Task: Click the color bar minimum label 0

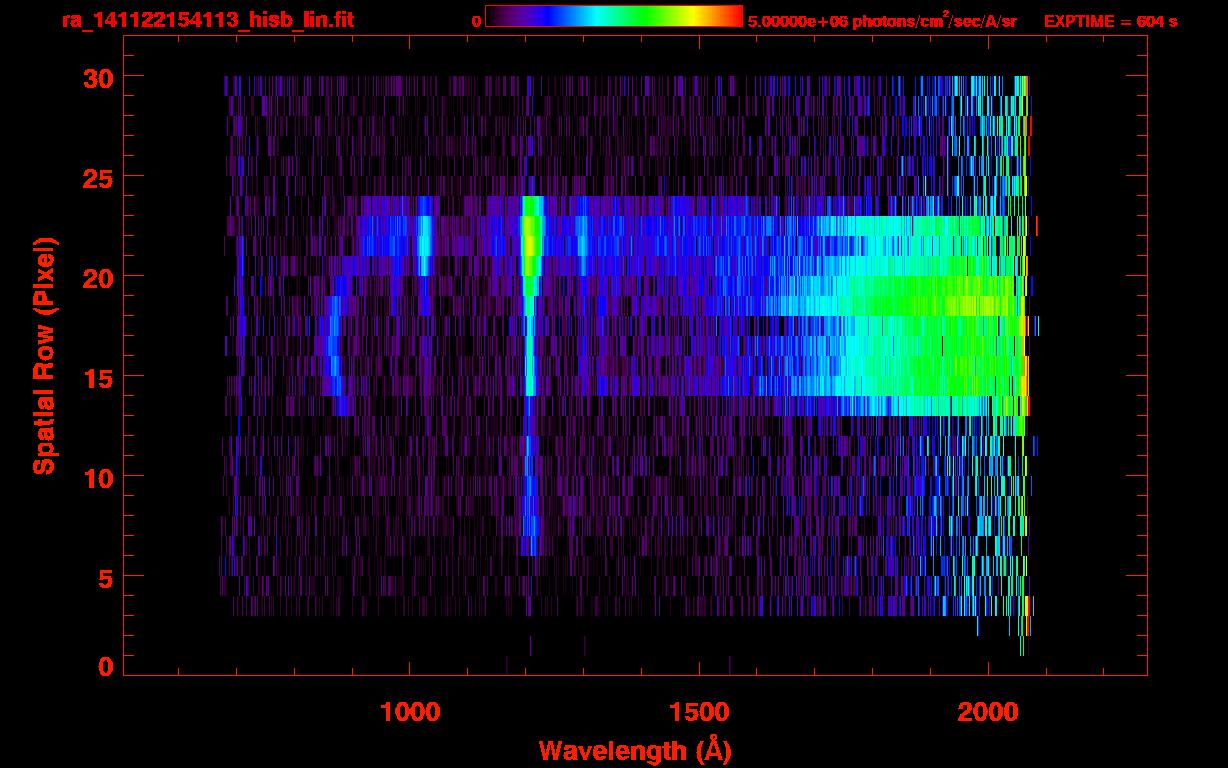Action: pos(476,21)
